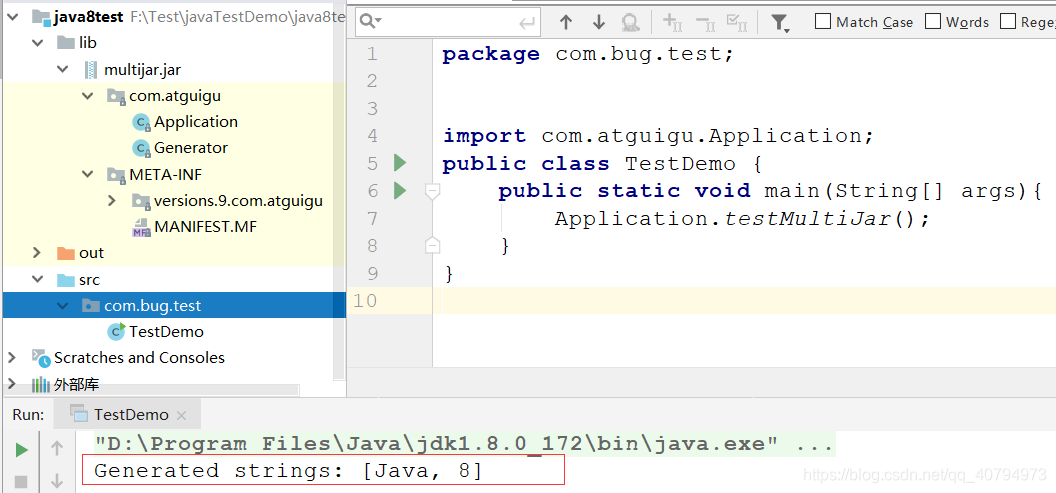The height and width of the screenshot is (493, 1056).
Task: Collapse META-INF folder chevron
Action: (87, 174)
